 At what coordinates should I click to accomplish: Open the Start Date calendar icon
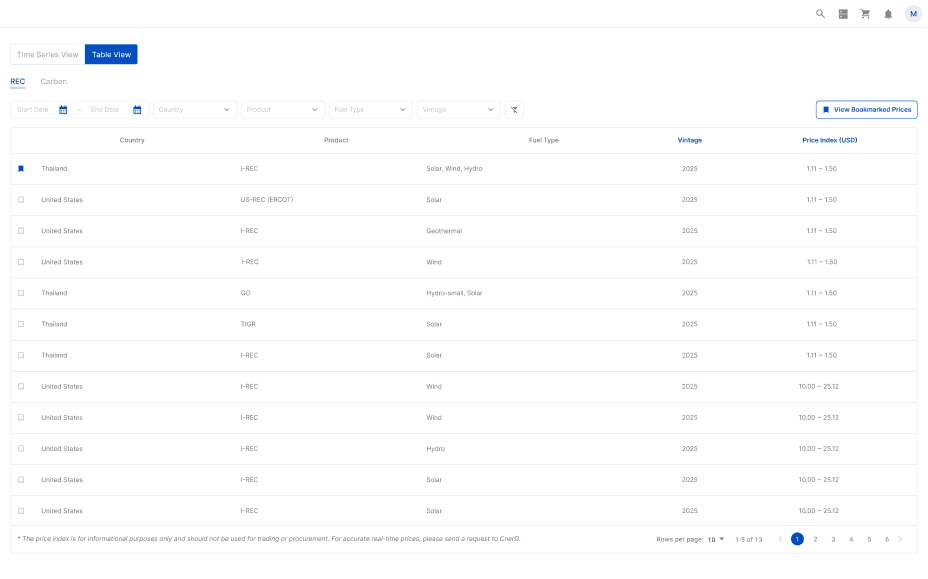coord(63,110)
